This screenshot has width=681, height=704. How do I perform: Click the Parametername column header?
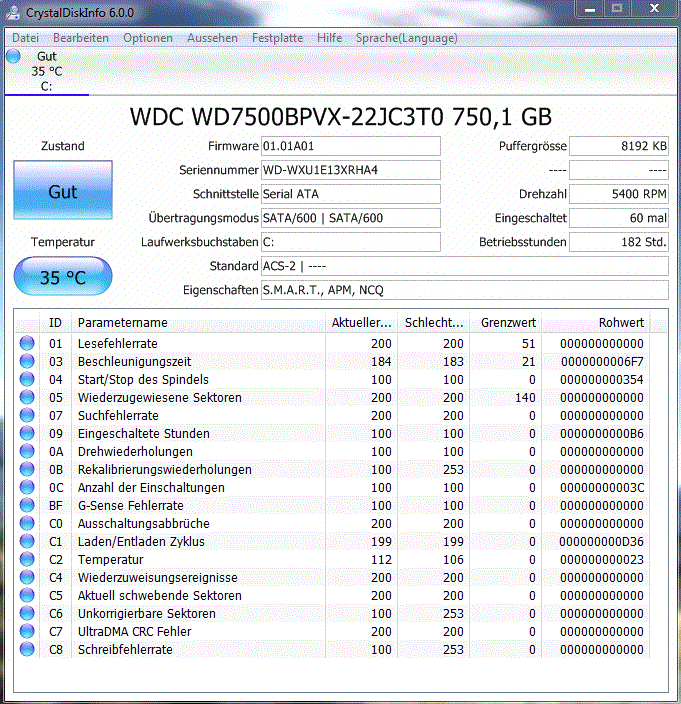(198, 322)
